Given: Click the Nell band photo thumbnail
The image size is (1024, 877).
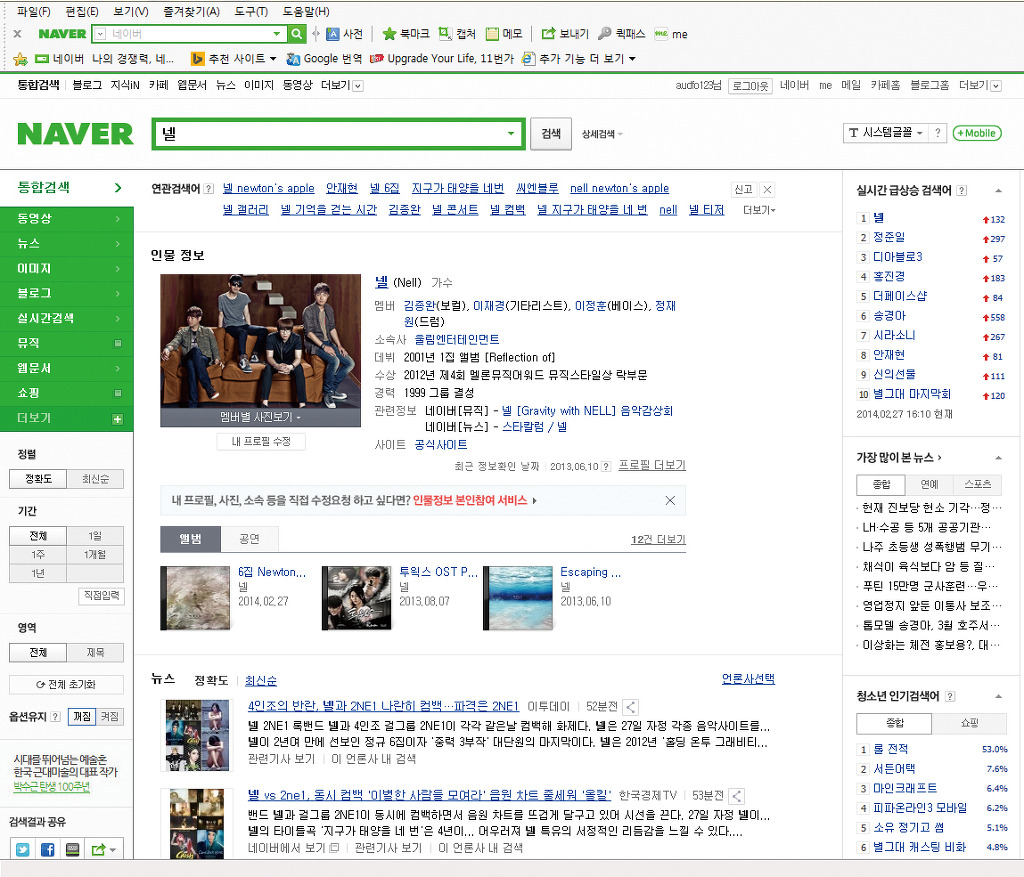Looking at the screenshot, I should click(260, 340).
